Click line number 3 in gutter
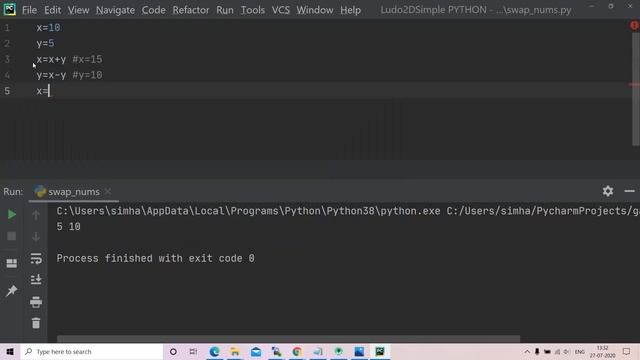Viewport: 640px width, 360px height. 7,59
